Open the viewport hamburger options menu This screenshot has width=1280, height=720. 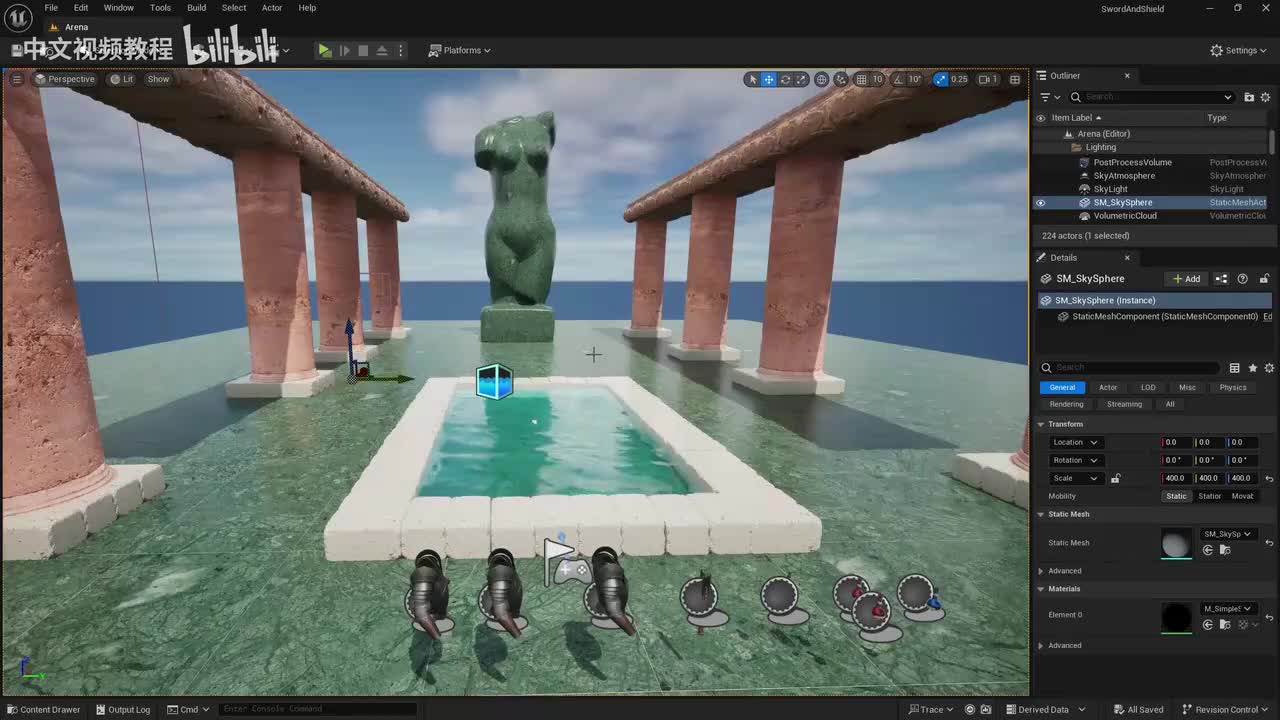click(x=16, y=79)
